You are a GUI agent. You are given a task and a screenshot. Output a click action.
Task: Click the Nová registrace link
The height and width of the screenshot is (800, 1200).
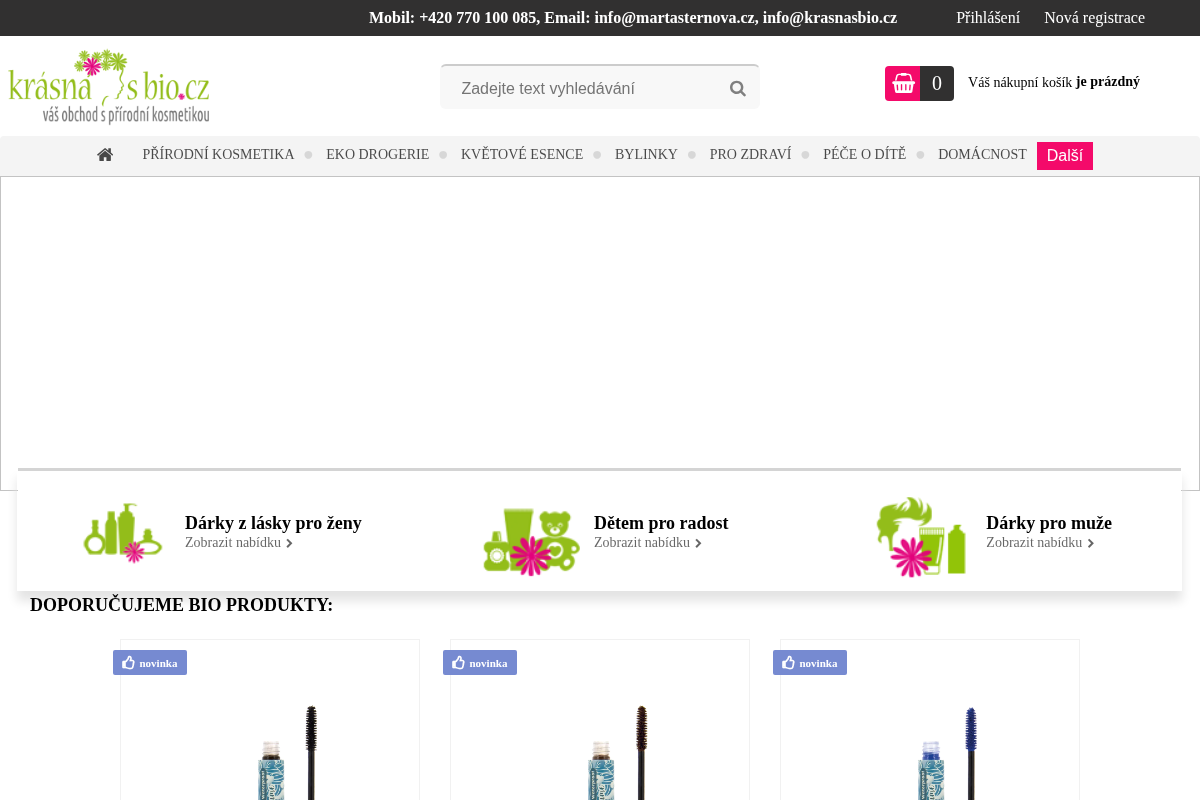[1094, 18]
